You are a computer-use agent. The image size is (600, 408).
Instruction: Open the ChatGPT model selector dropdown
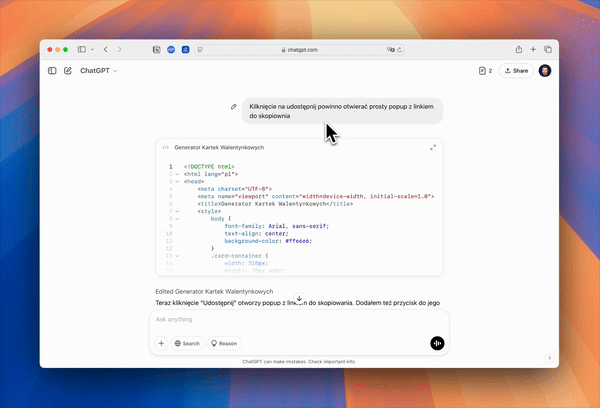tap(99, 71)
